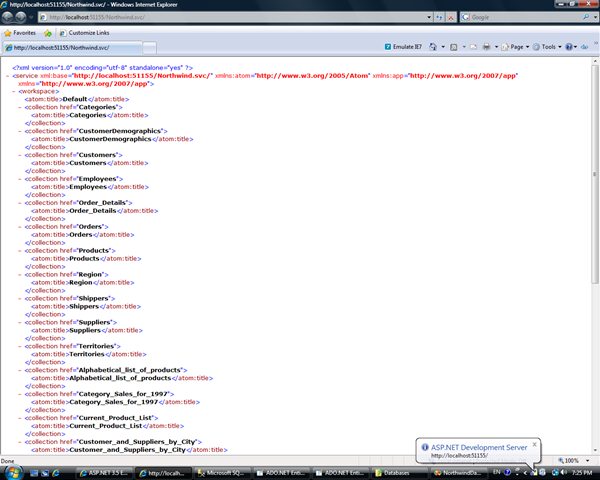This screenshot has height=480, width=600.
Task: Click the 'Current_Product_List' title text
Action: [106, 426]
